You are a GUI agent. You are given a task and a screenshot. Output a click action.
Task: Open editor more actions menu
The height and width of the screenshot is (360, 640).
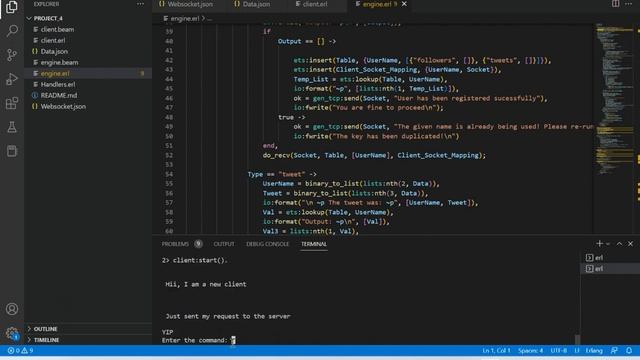pos(629,4)
